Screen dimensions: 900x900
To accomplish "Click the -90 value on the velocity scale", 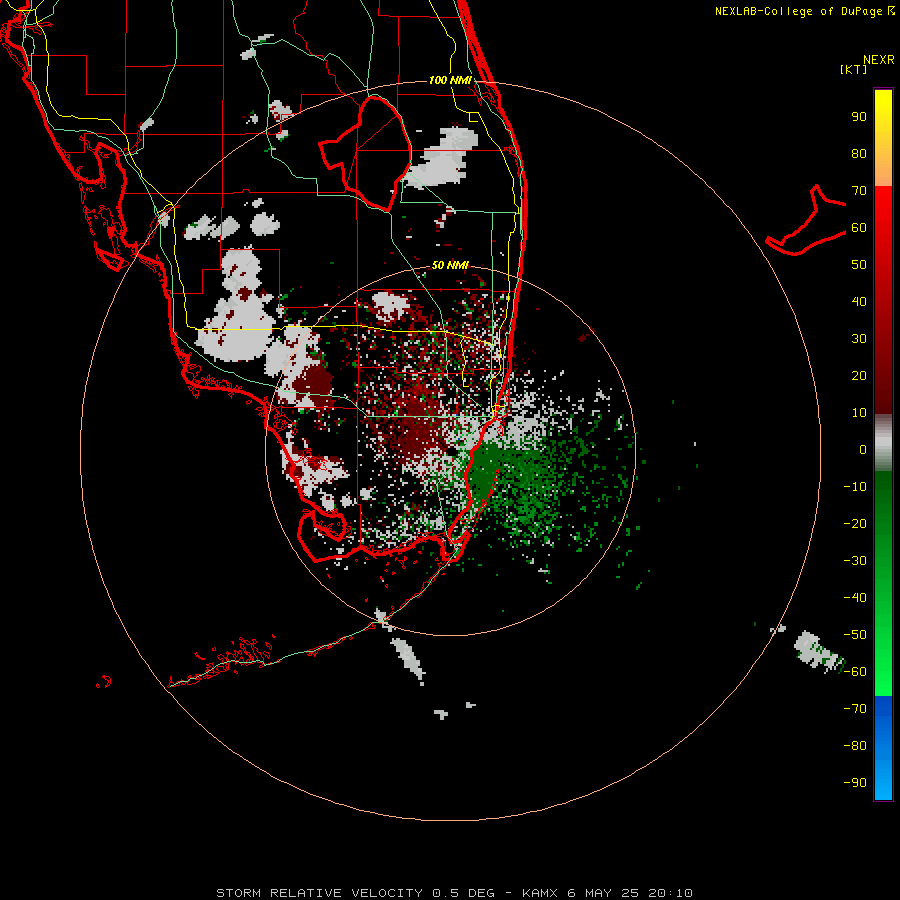I will [x=855, y=783].
